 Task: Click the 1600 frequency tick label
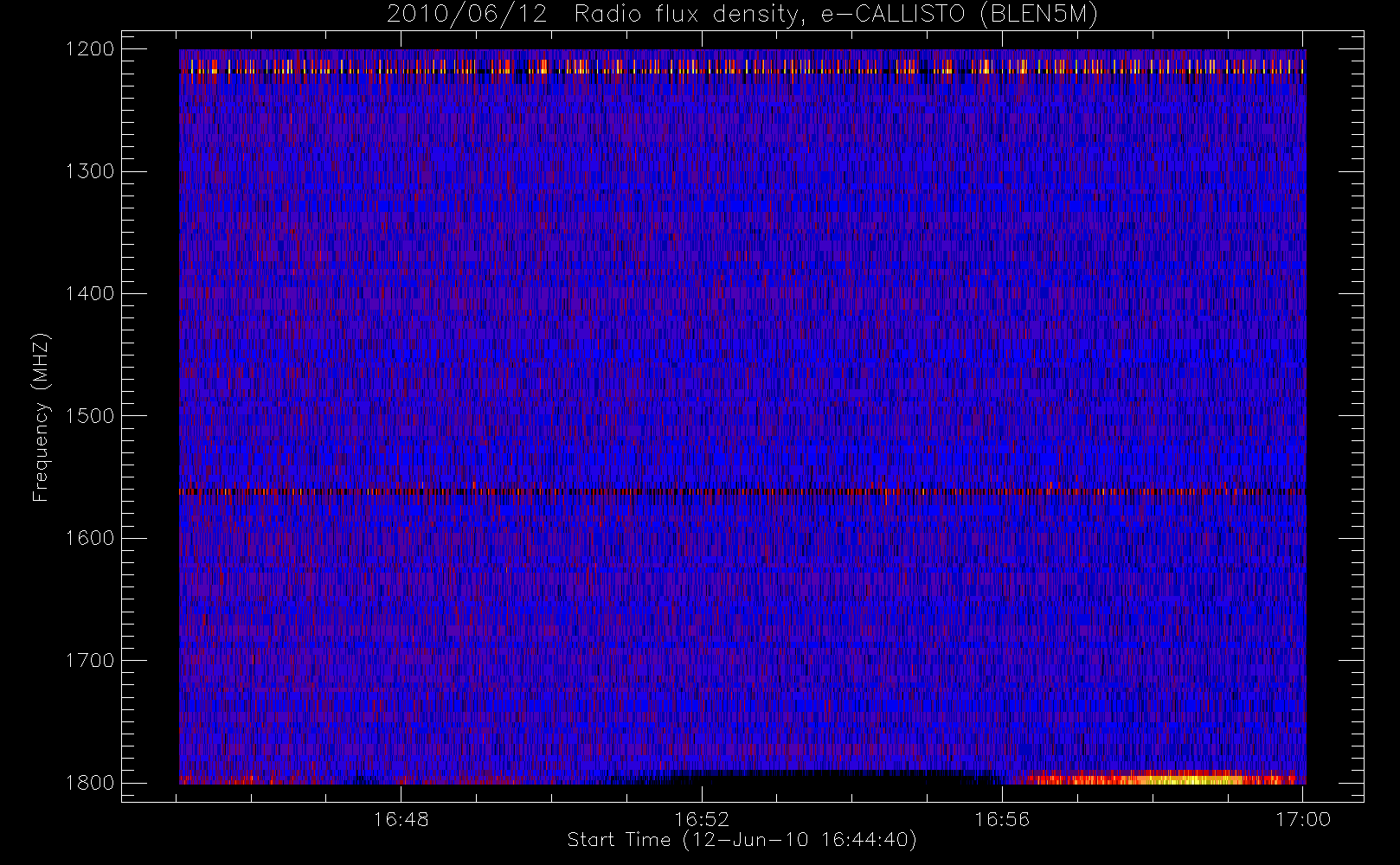pyautogui.click(x=90, y=538)
